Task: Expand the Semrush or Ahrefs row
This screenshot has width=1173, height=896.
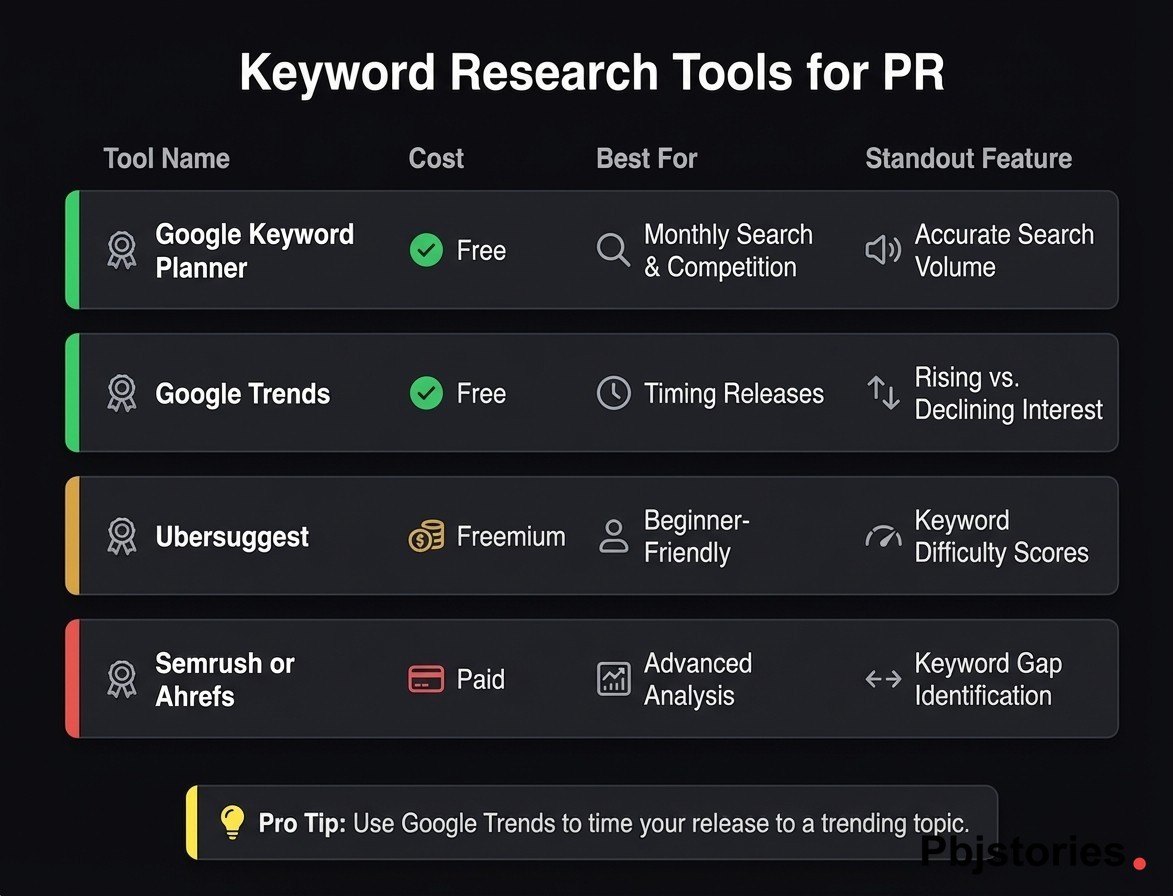Action: [591, 679]
